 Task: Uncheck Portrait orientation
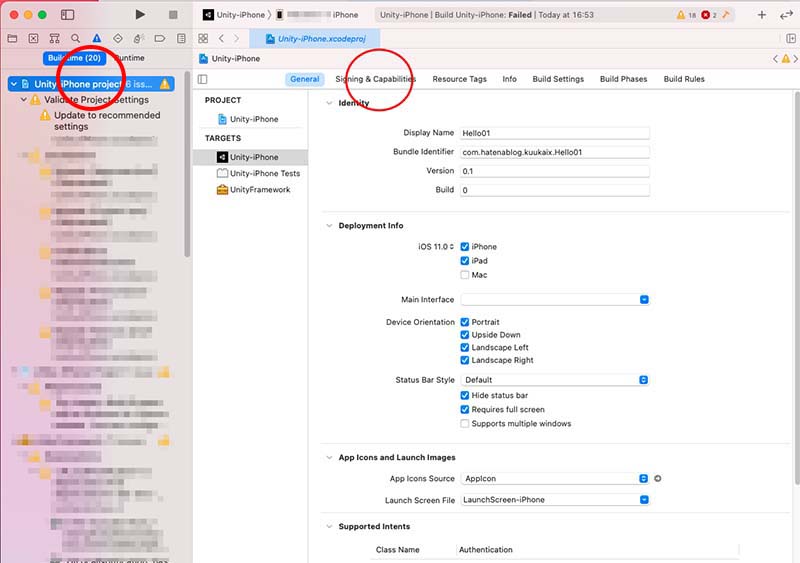(464, 322)
